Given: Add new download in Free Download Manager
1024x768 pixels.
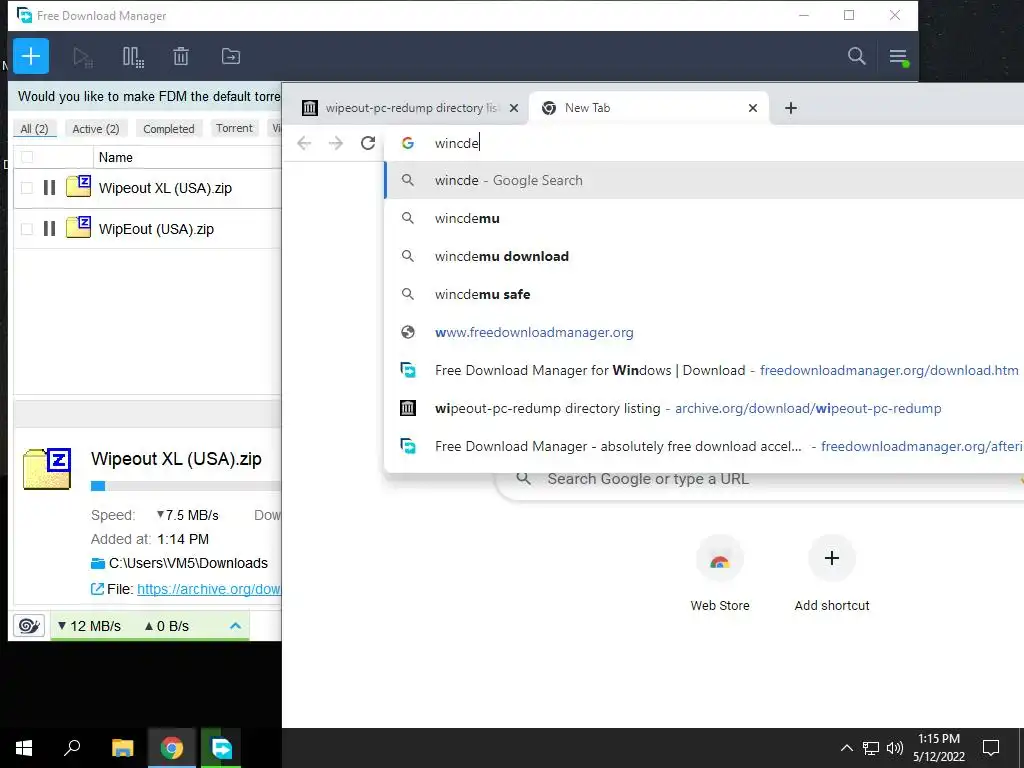Looking at the screenshot, I should pos(31,56).
